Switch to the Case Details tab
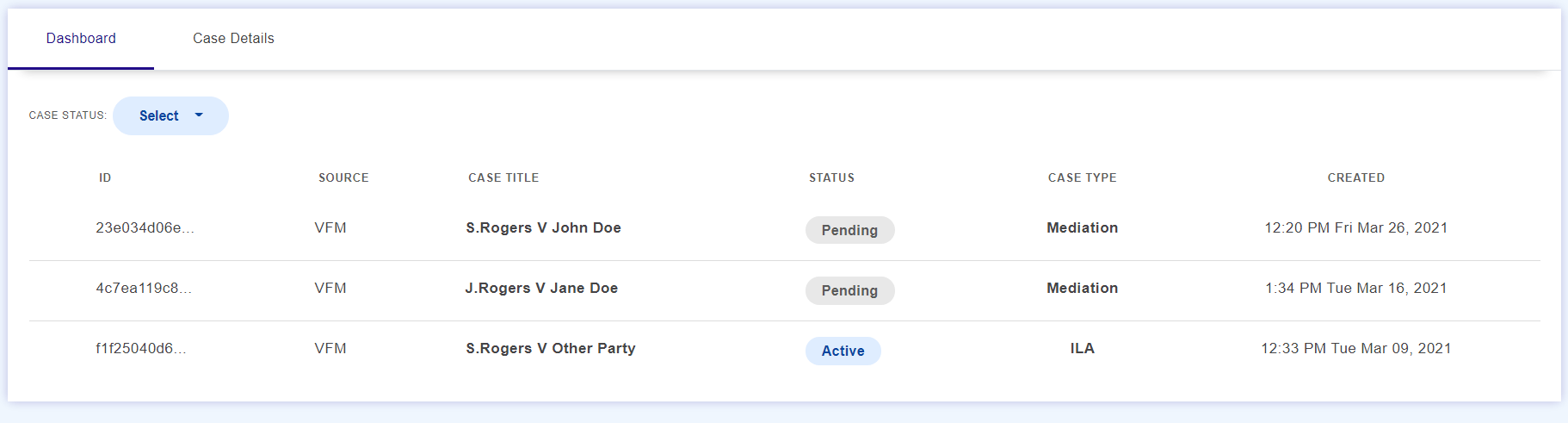The height and width of the screenshot is (423, 1568). point(233,39)
